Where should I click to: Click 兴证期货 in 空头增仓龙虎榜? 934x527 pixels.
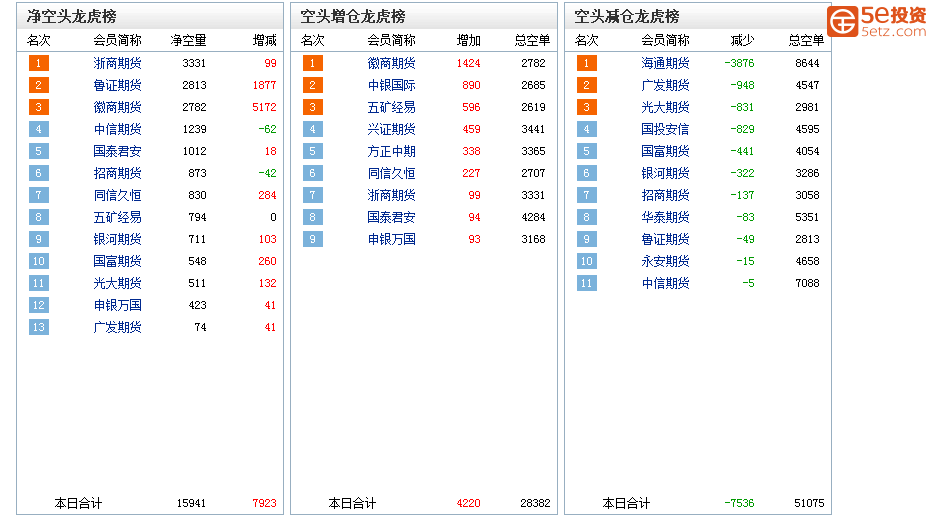[391, 129]
